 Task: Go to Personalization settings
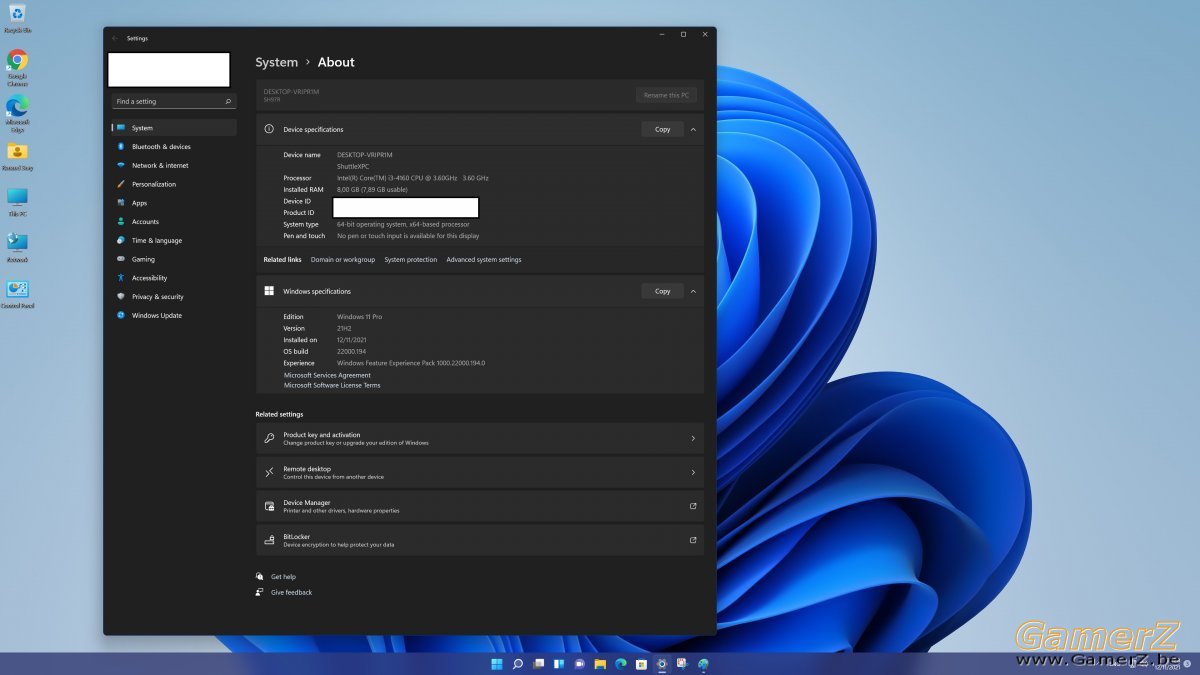pos(174,184)
